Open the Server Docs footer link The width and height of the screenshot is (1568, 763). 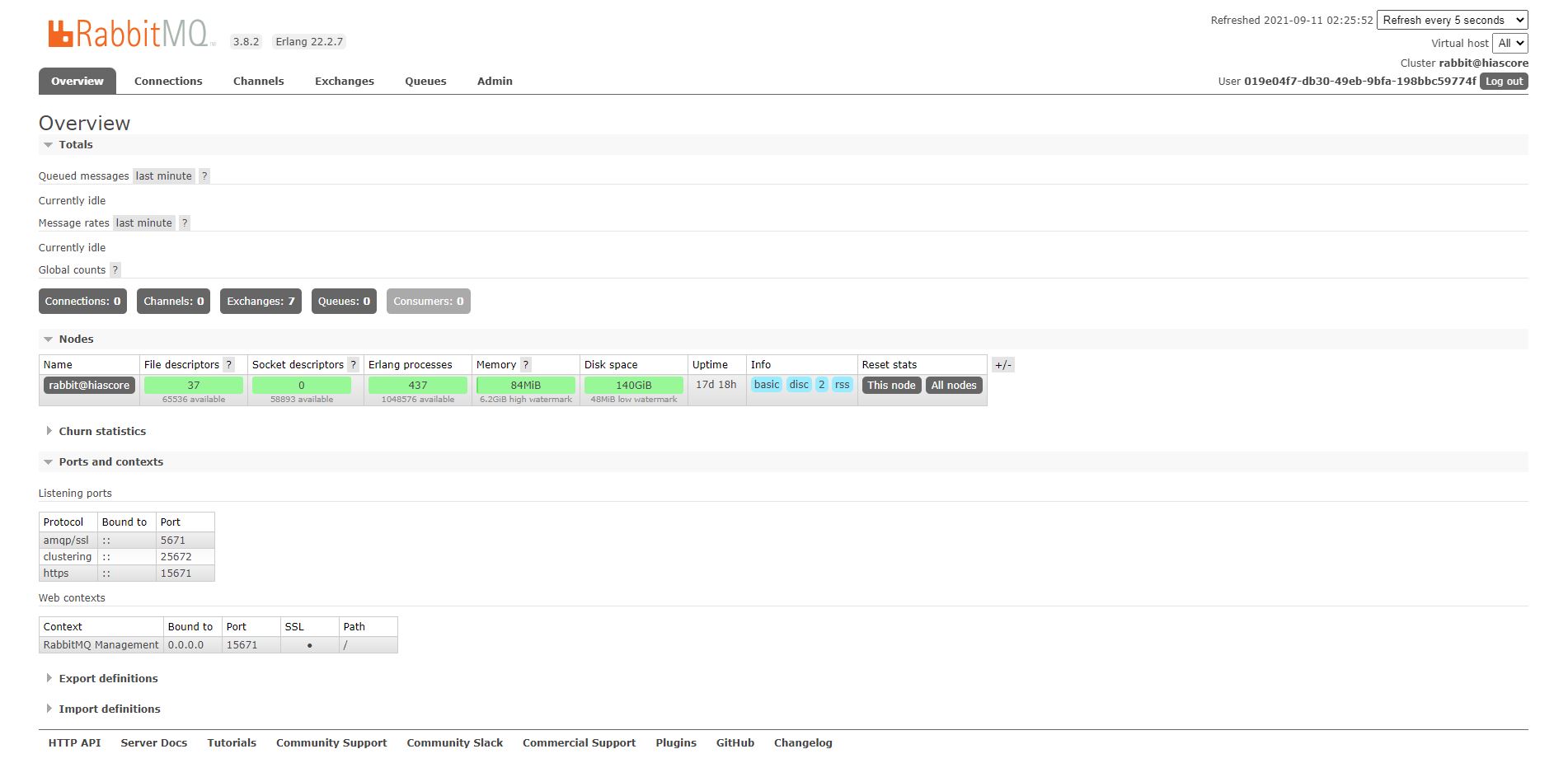coord(154,742)
